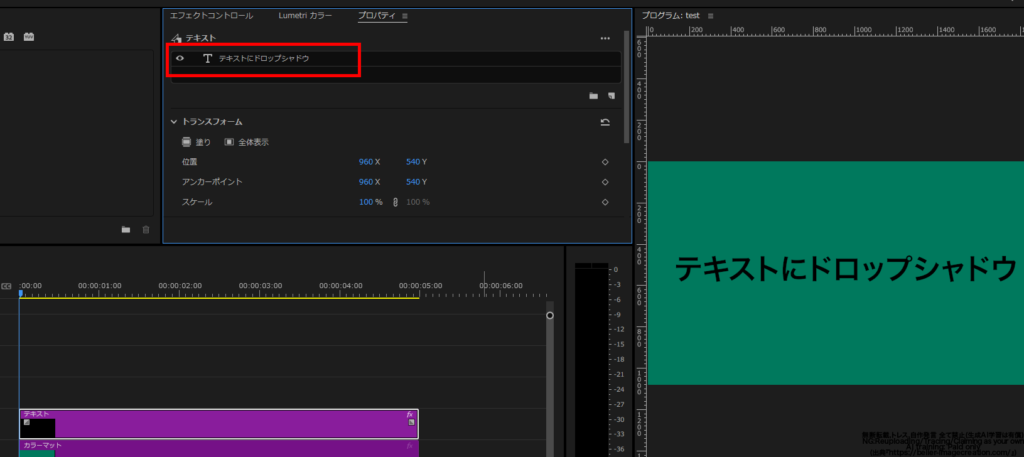Open the プログラム: test panel menu
The width and height of the screenshot is (1024, 457).
pos(711,16)
